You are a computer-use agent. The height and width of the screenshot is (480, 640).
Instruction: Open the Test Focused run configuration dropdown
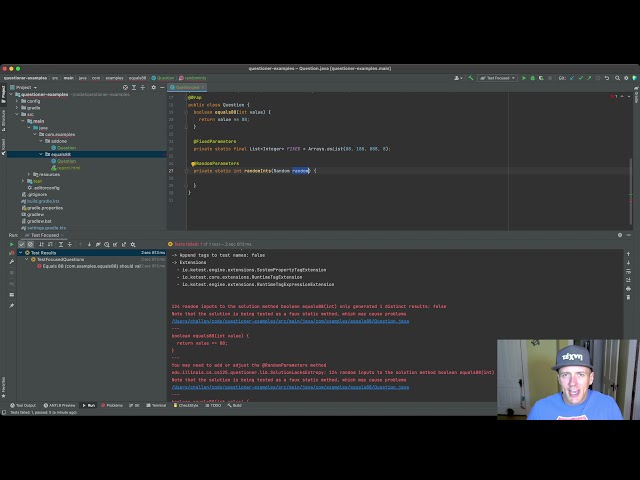[498, 78]
